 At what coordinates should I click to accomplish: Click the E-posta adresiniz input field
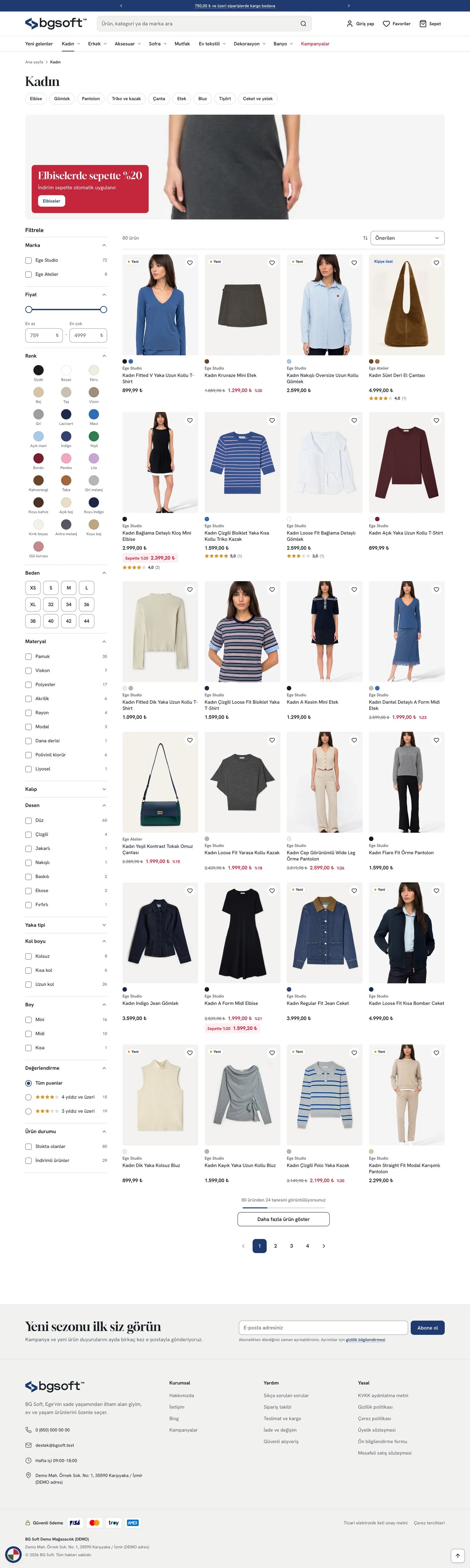(x=323, y=1328)
